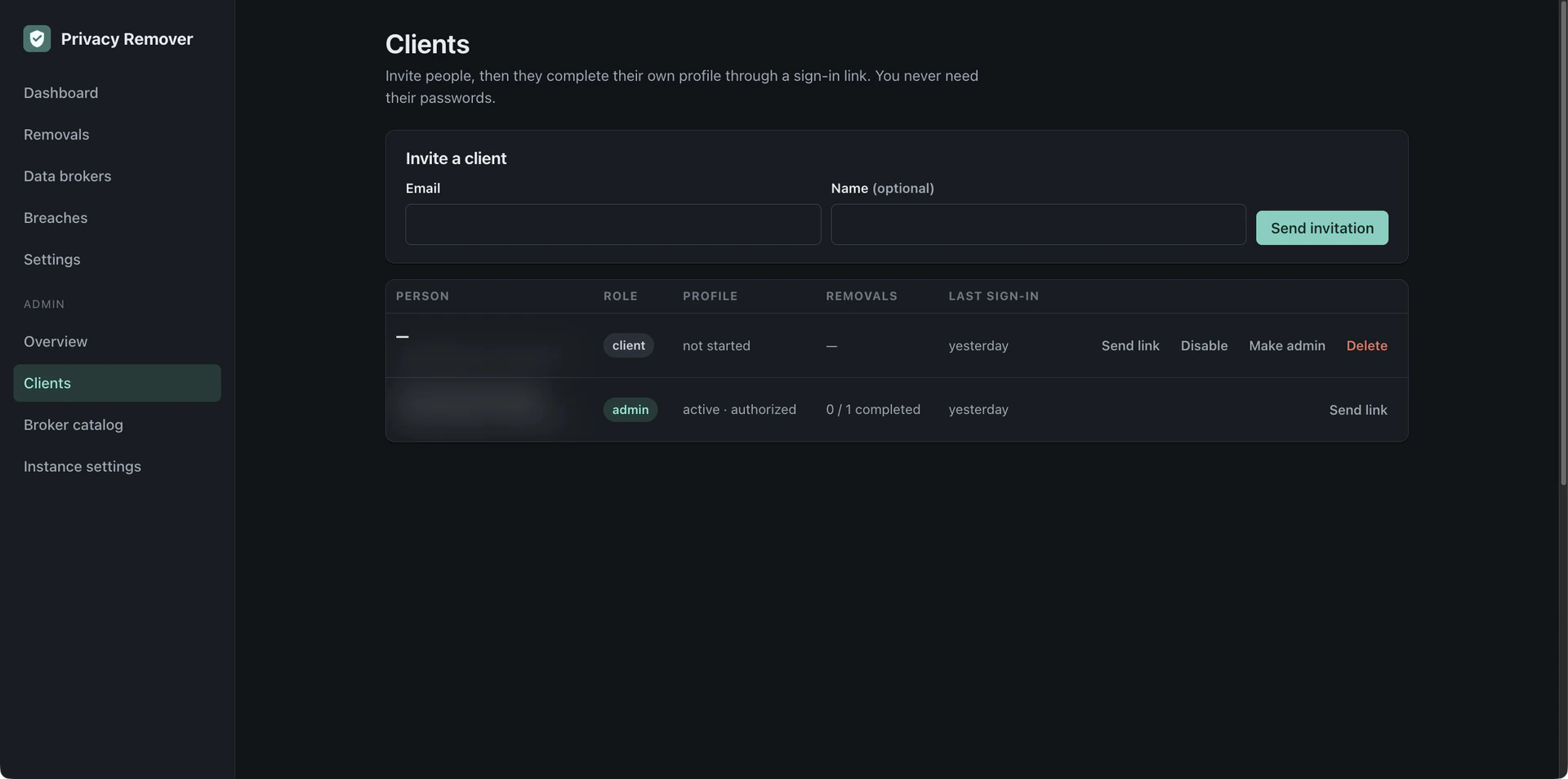1568x779 pixels.
Task: Focus the Name (optional) input field
Action: (1038, 225)
